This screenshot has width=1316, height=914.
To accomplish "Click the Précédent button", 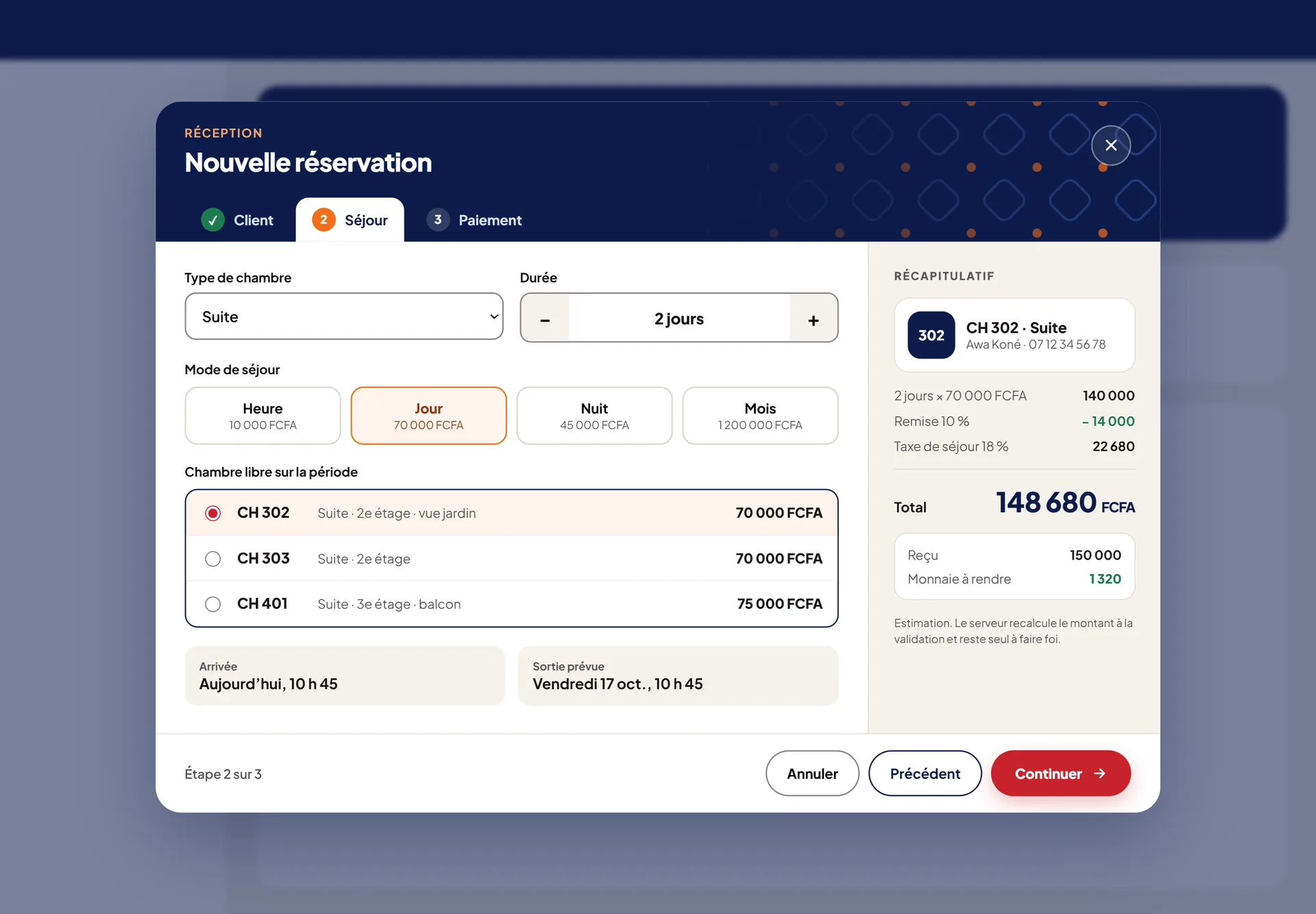I will 925,773.
